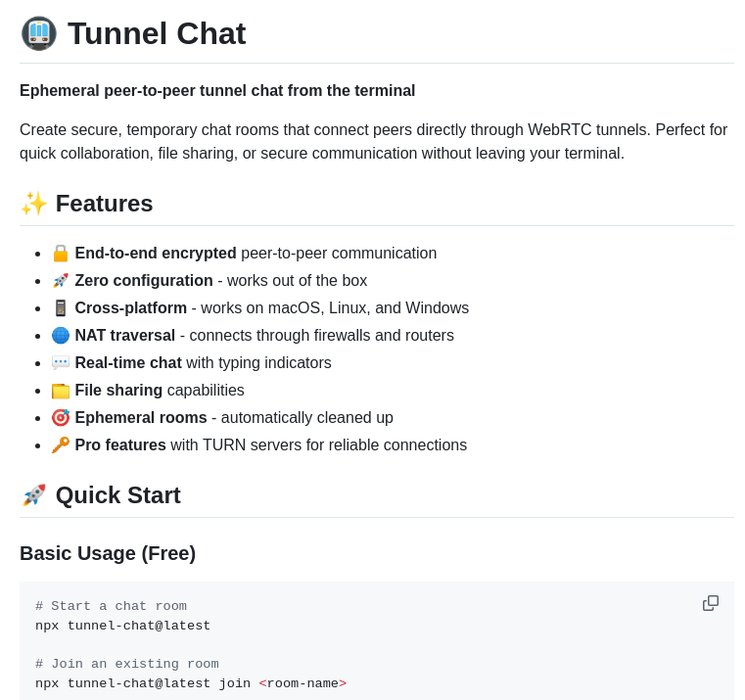Click the rocket emoji beside Quick Start
745x700 pixels.
[34, 495]
